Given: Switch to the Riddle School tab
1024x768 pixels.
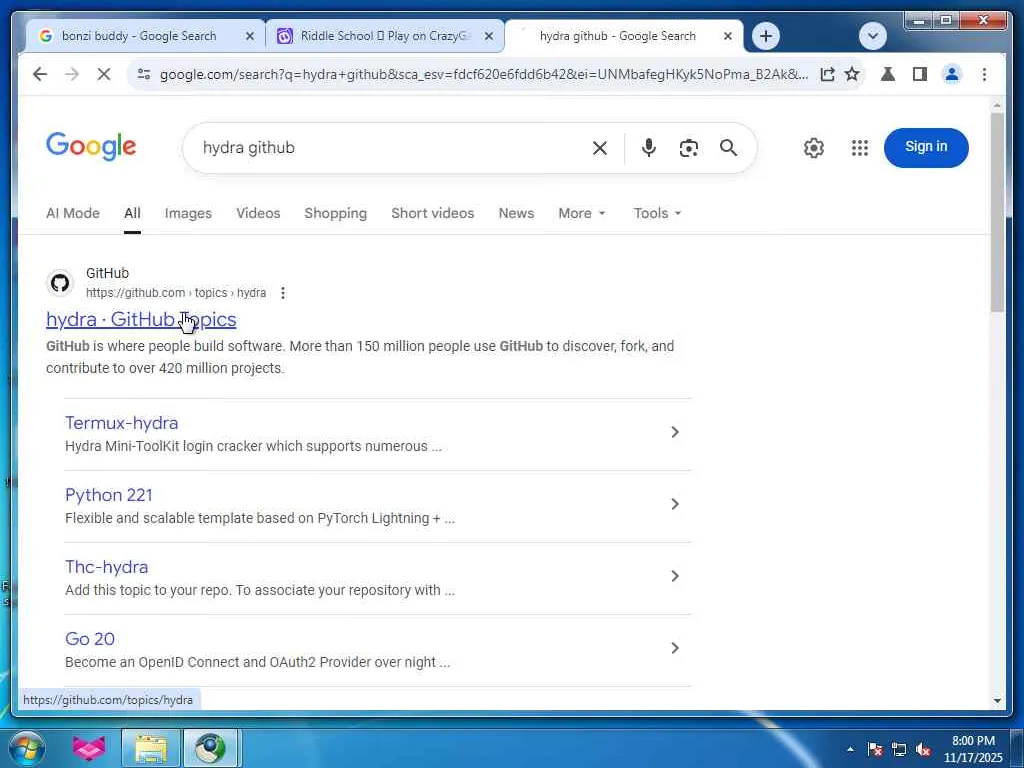Looking at the screenshot, I should pyautogui.click(x=385, y=36).
